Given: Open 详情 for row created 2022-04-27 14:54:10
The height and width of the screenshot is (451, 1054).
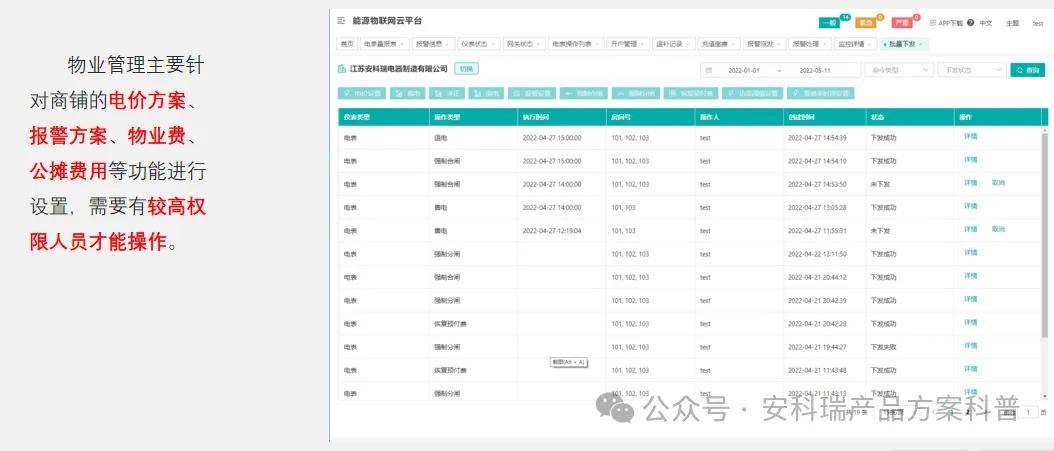Looking at the screenshot, I should (971, 160).
